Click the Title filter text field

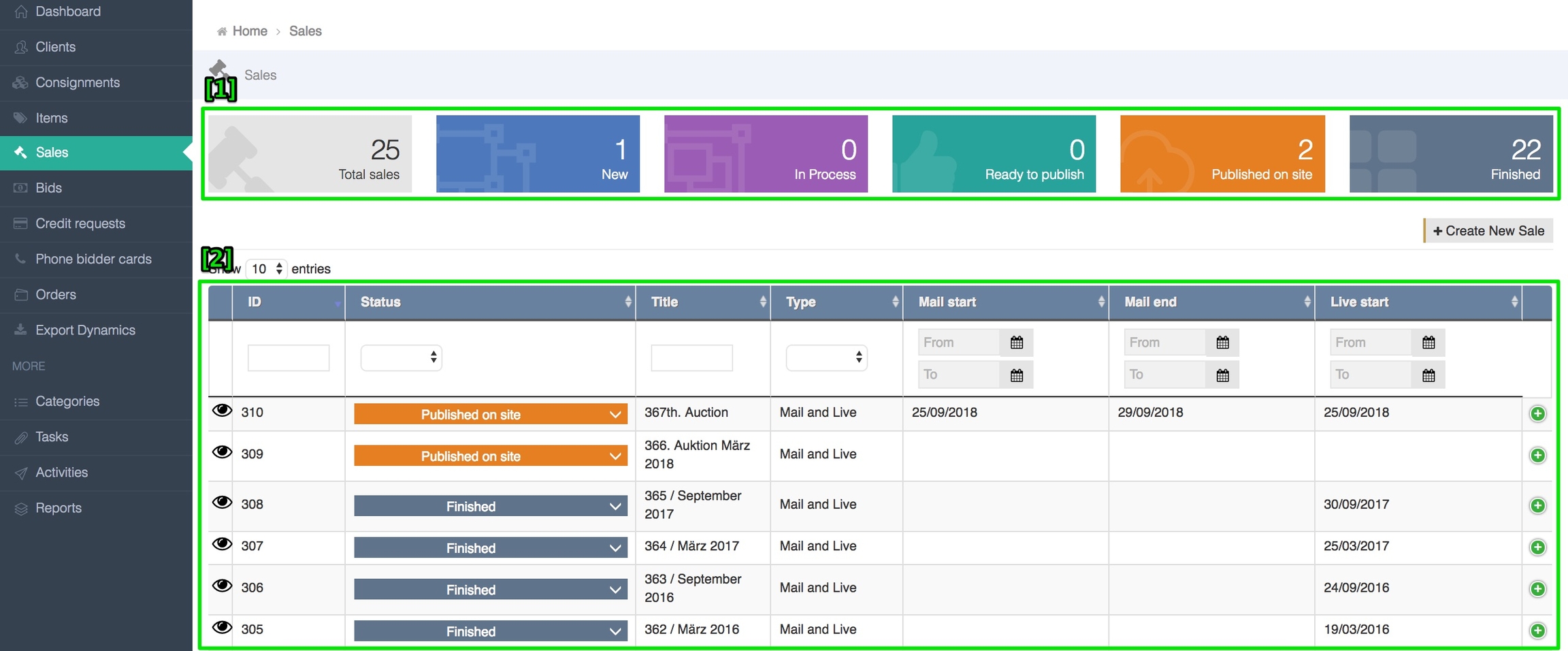691,358
